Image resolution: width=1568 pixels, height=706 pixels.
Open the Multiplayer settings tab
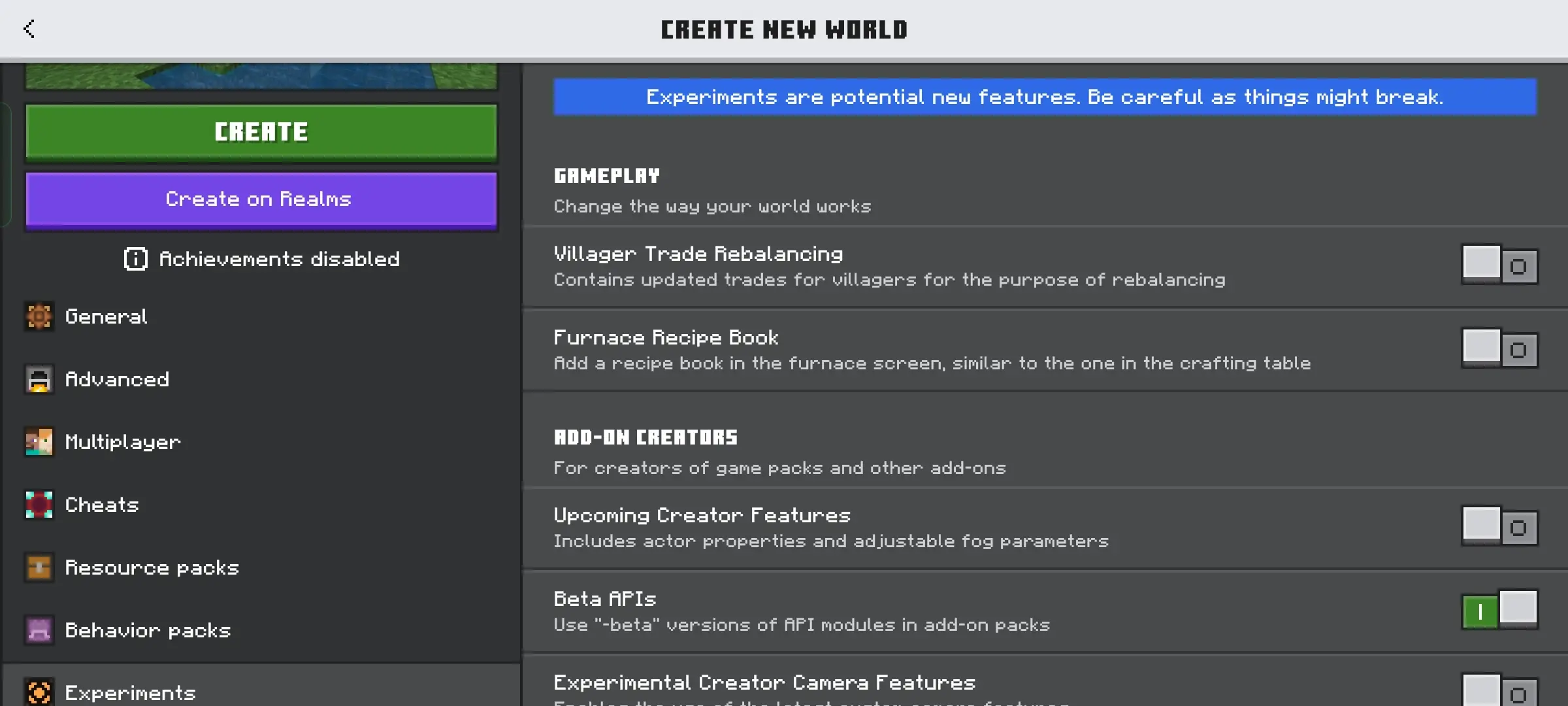click(123, 442)
